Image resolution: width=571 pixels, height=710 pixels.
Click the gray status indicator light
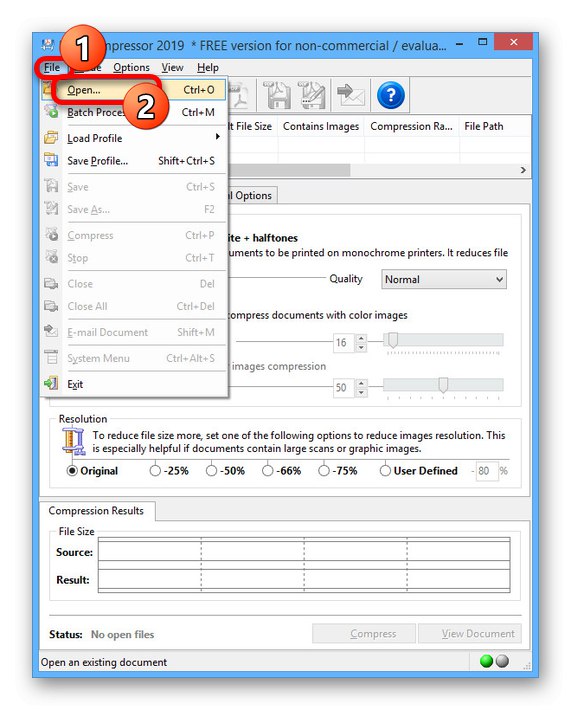pyautogui.click(x=502, y=661)
